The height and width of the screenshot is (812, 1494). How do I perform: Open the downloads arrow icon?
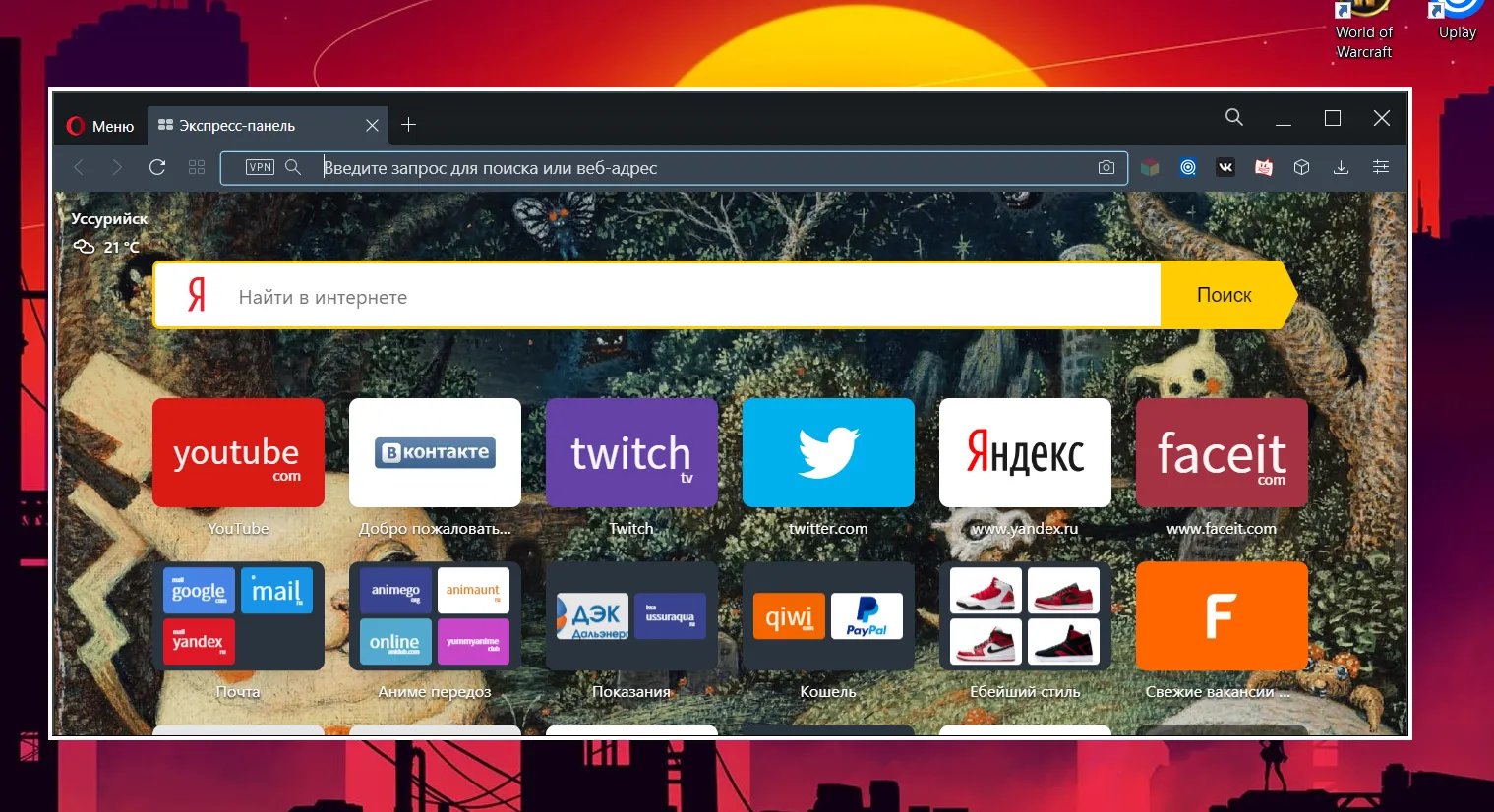pyautogui.click(x=1341, y=167)
